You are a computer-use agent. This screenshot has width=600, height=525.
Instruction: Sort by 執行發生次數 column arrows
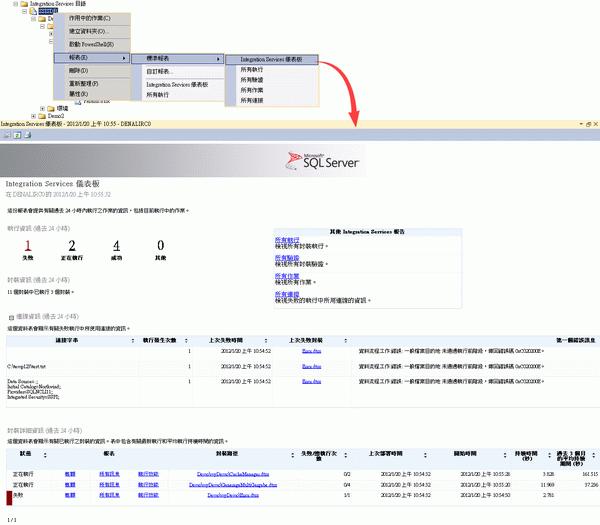click(186, 341)
